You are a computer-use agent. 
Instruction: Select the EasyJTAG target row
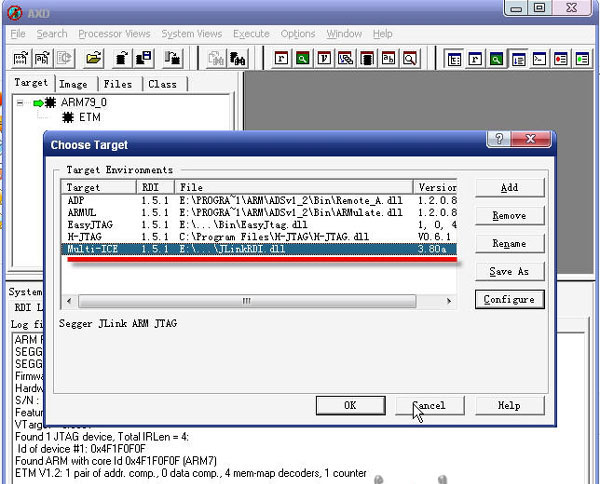[259, 225]
